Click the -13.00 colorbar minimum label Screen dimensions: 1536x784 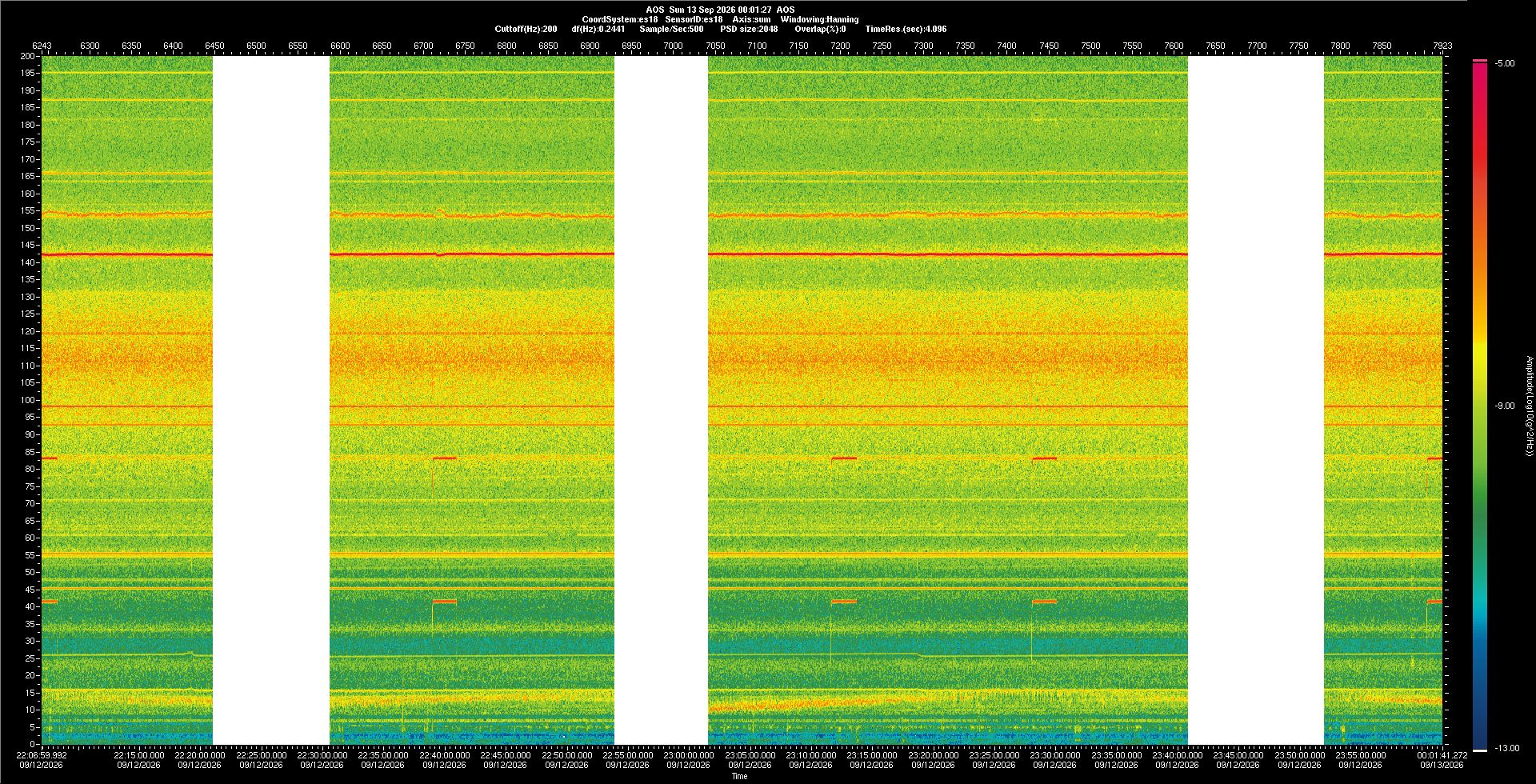(x=1507, y=749)
